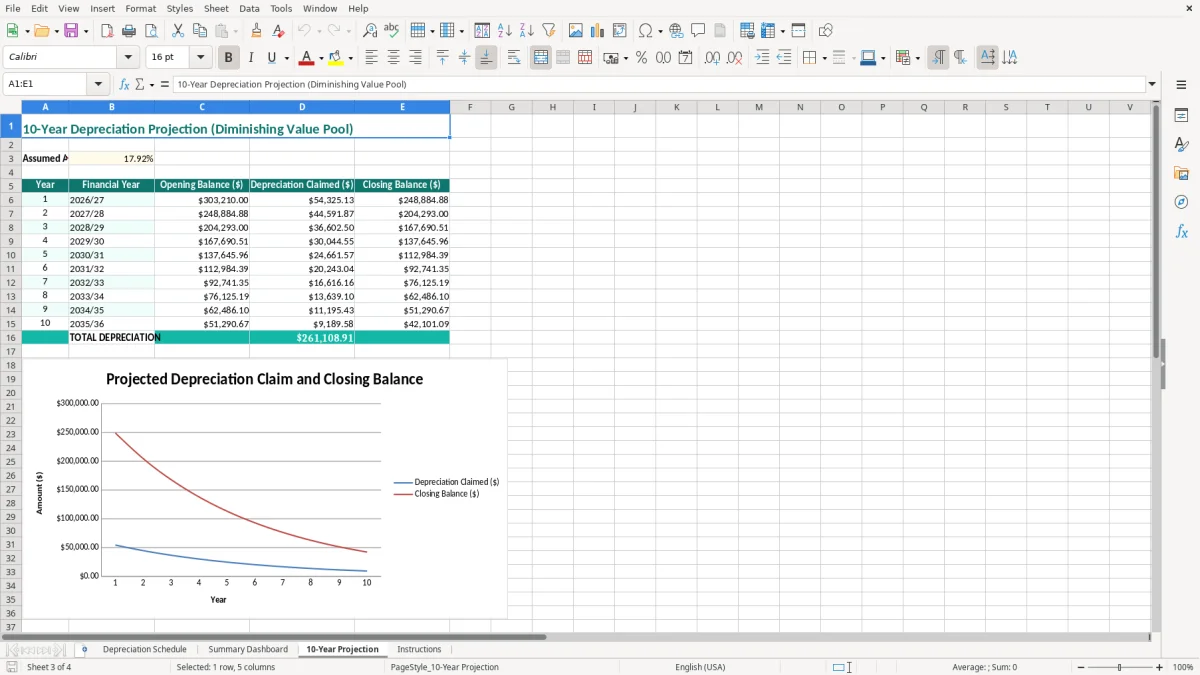Open Find & Replace
1200x675 pixels.
[370, 31]
